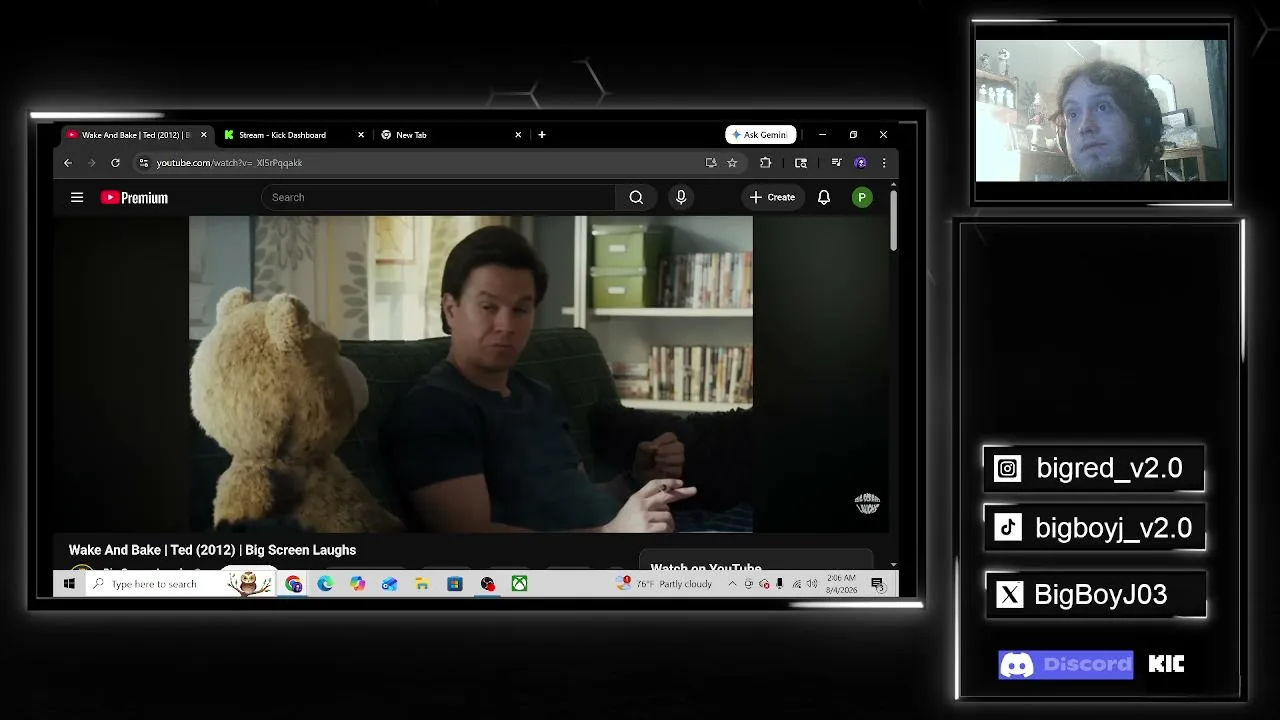View site information icon in address bar
The width and height of the screenshot is (1280, 720).
pyautogui.click(x=144, y=163)
